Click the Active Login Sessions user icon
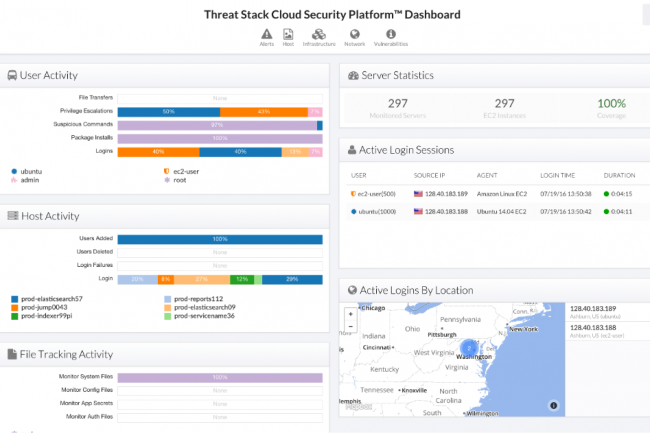Viewport: 650px width, 433px height. point(352,150)
